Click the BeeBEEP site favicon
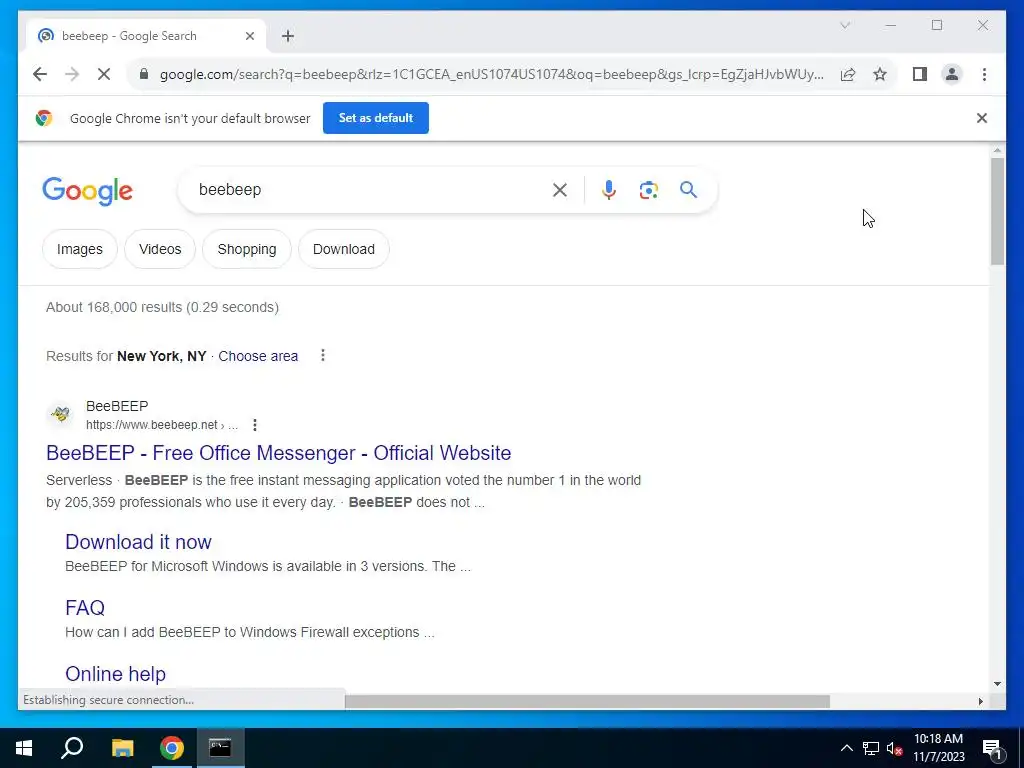Viewport: 1024px width, 768px height. coord(61,414)
